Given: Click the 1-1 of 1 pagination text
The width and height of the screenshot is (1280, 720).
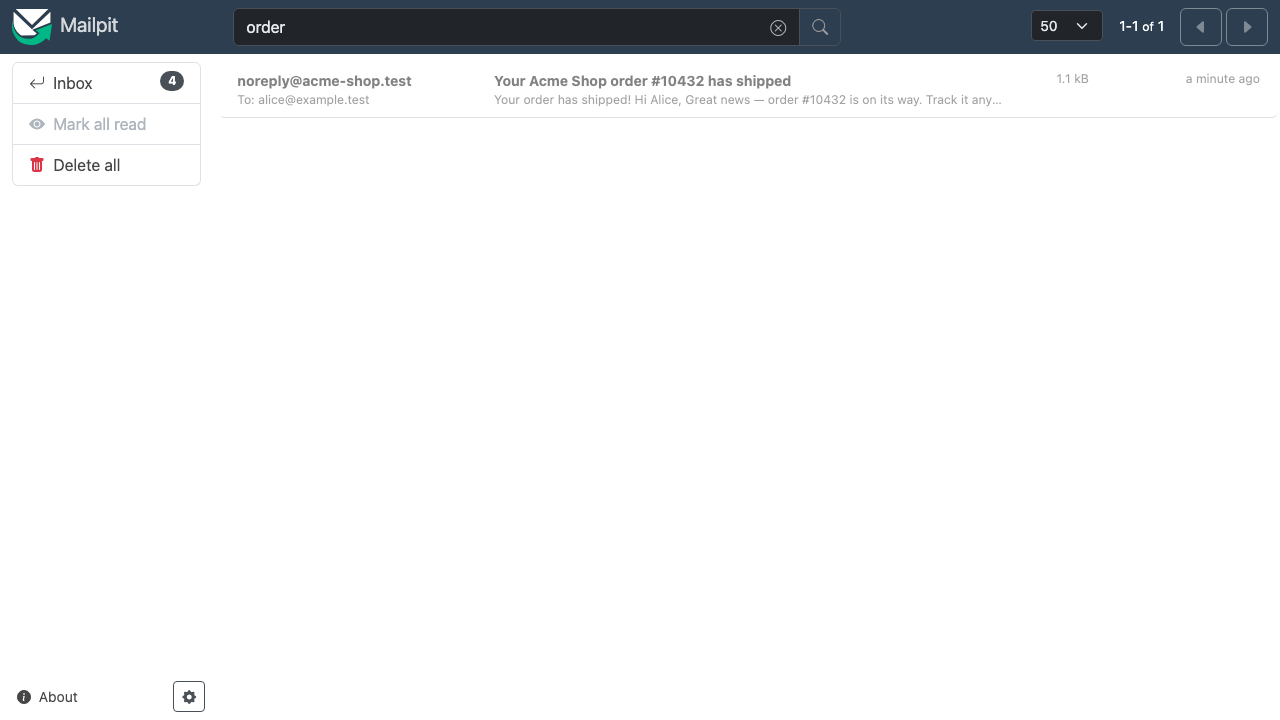Looking at the screenshot, I should pyautogui.click(x=1142, y=27).
